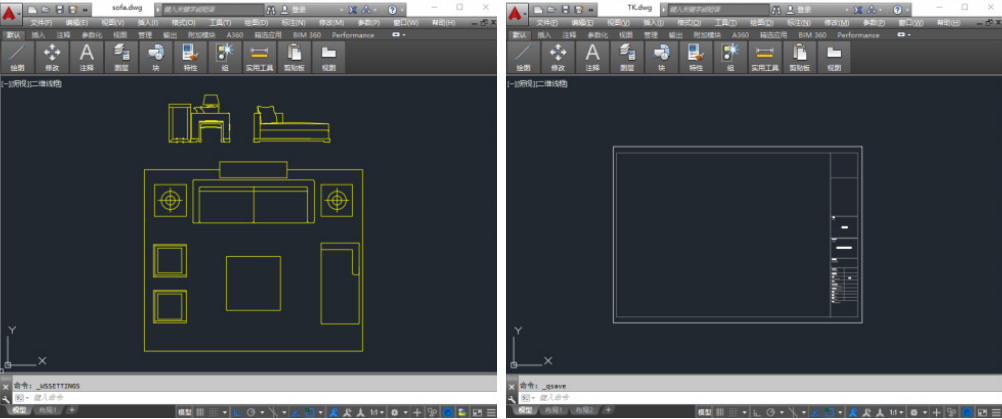Open the Modify (修改) panel in TK.dwg window
This screenshot has width=1002, height=419.
[558, 57]
